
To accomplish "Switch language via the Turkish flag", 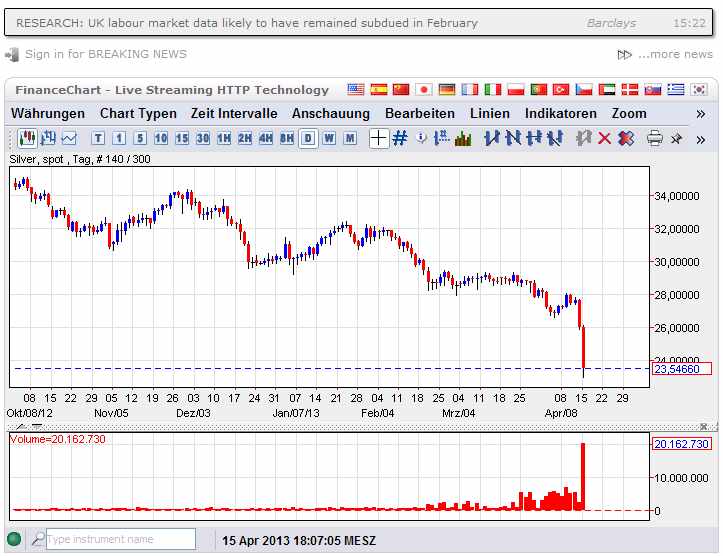I will (x=561, y=89).
